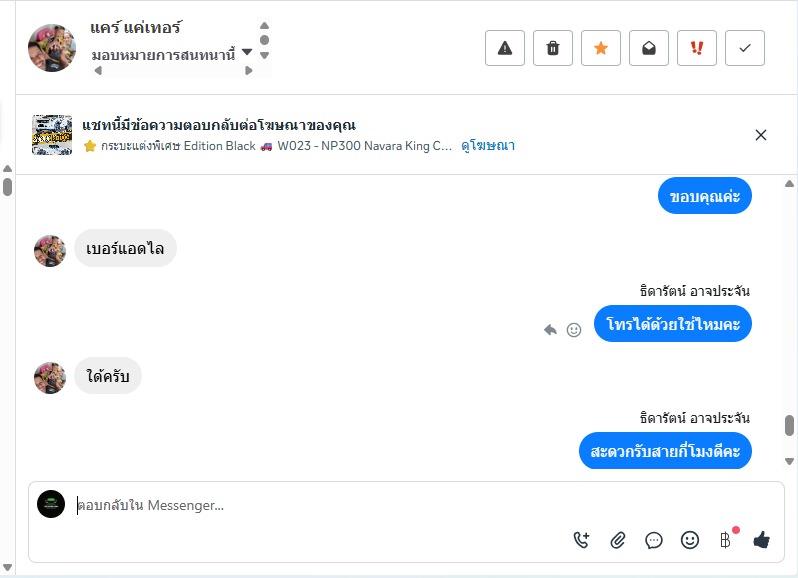This screenshot has width=798, height=578.
Task: Click the 'ตอบกลับใน Messenger' reply field
Action: tap(300, 506)
